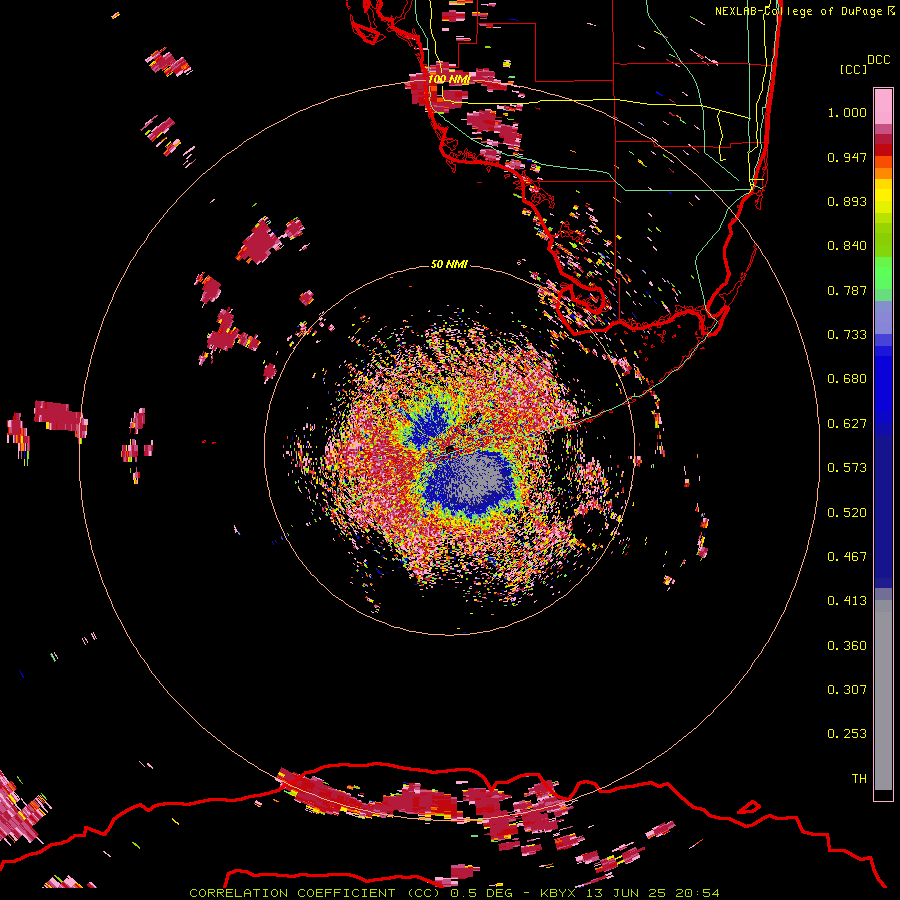
Task: Select the 0.413 scale value
Action: tap(847, 601)
